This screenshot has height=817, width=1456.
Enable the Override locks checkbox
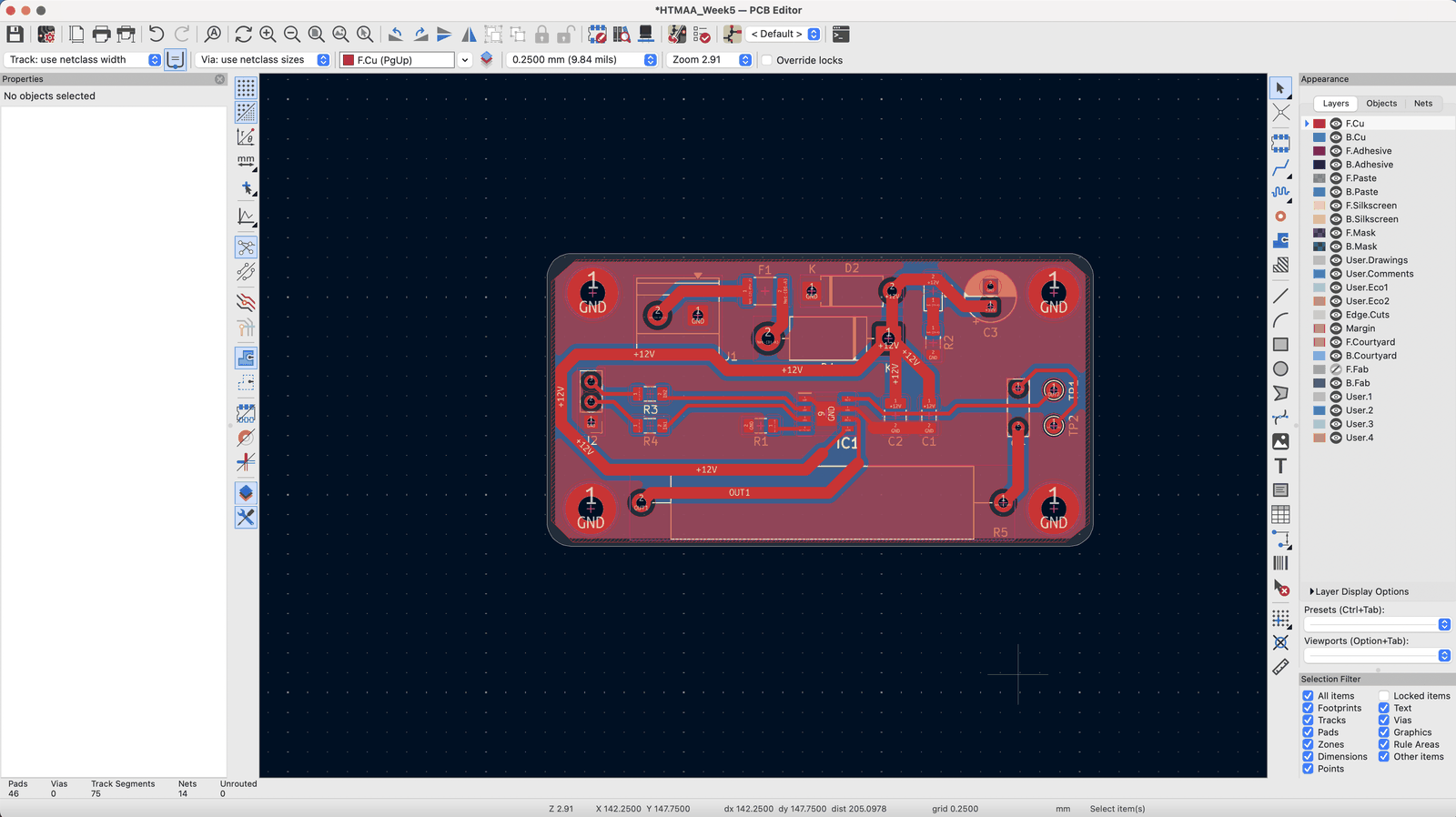pyautogui.click(x=767, y=60)
